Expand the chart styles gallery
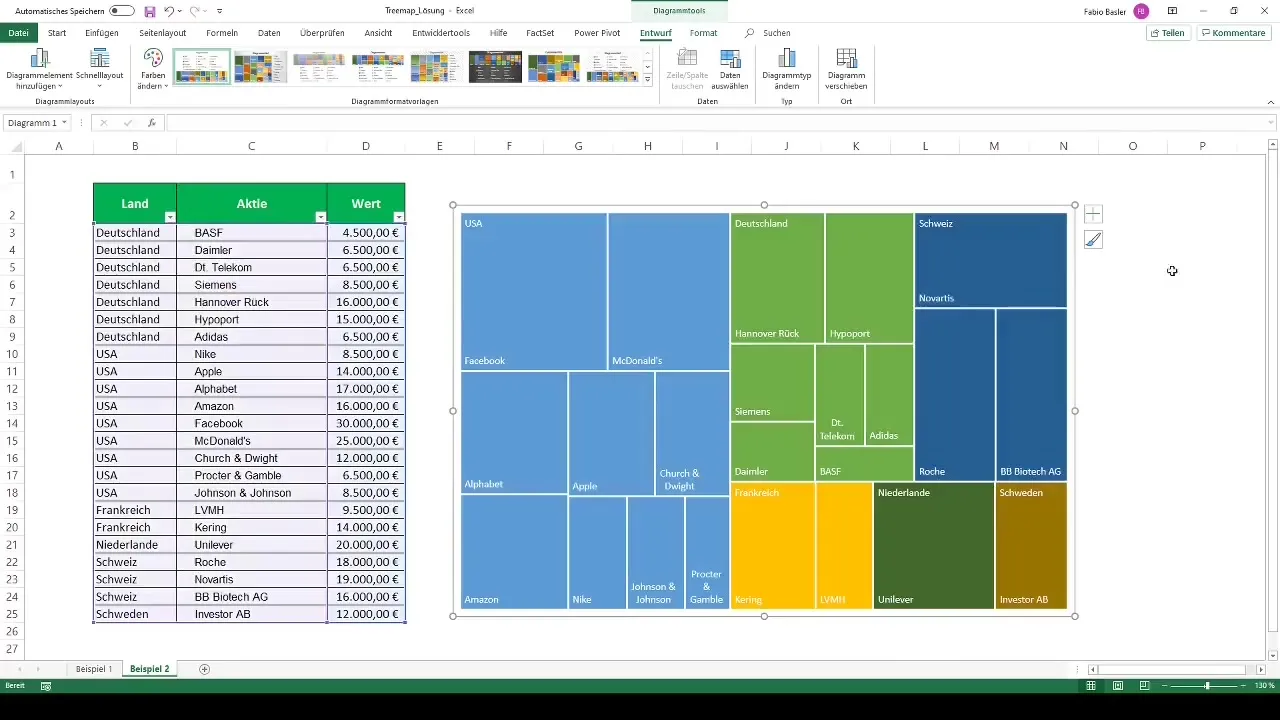The image size is (1280, 720). click(647, 79)
